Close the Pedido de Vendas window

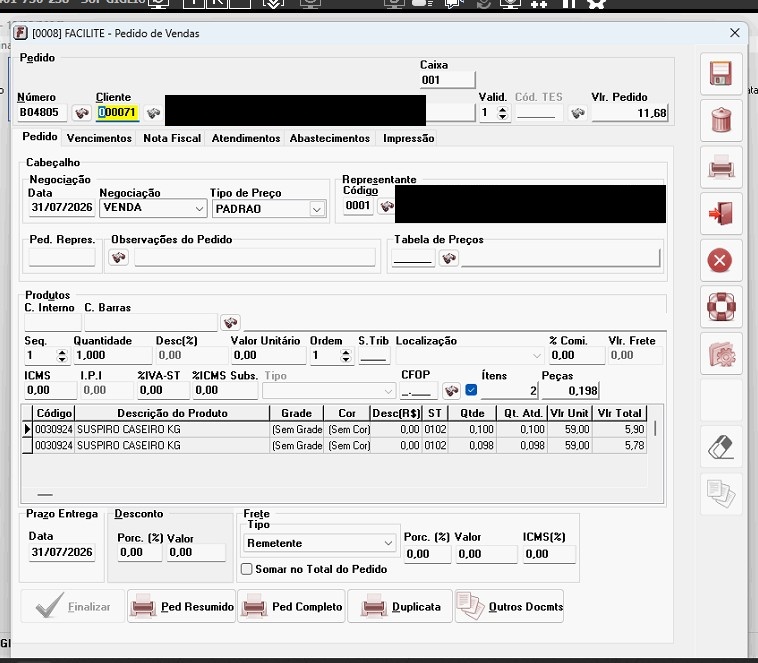click(x=735, y=33)
